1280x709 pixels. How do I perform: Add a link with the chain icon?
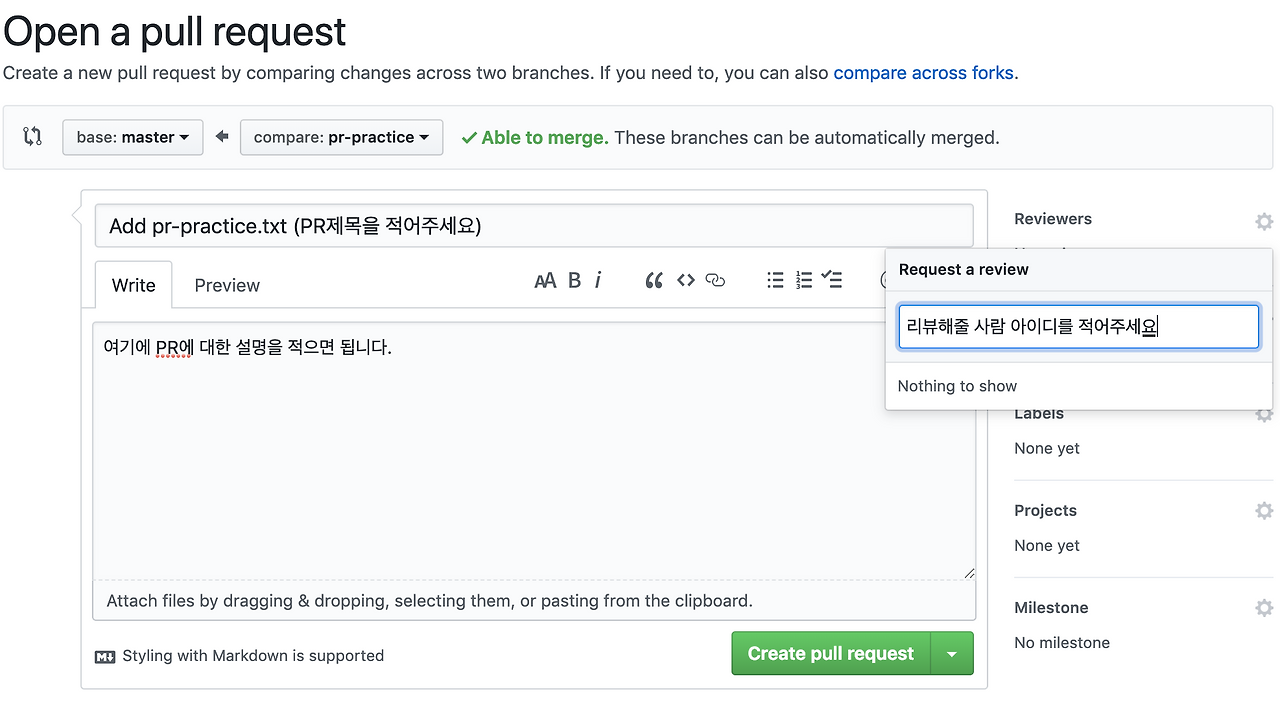(x=715, y=281)
